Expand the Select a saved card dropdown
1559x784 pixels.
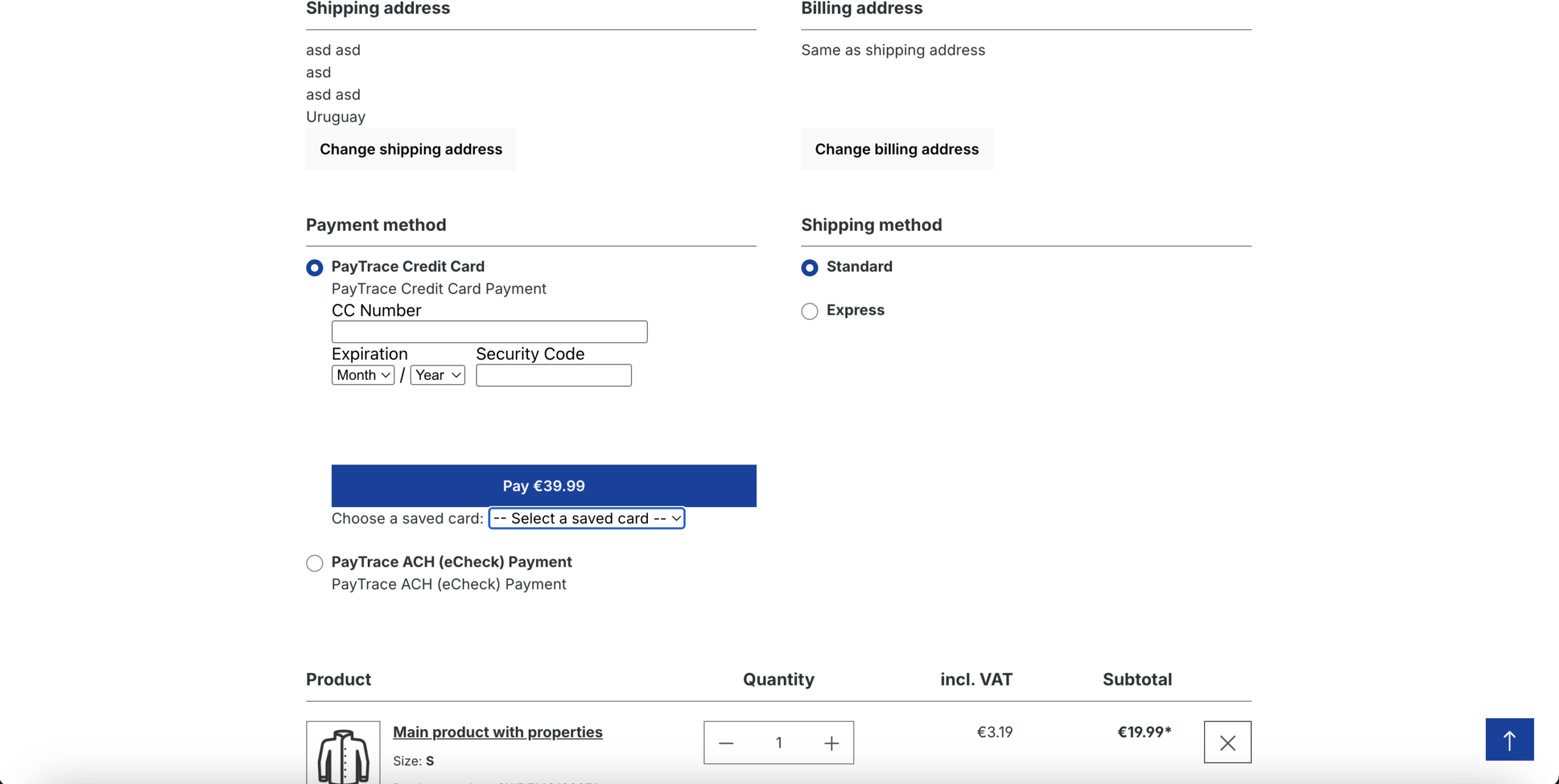tap(586, 518)
